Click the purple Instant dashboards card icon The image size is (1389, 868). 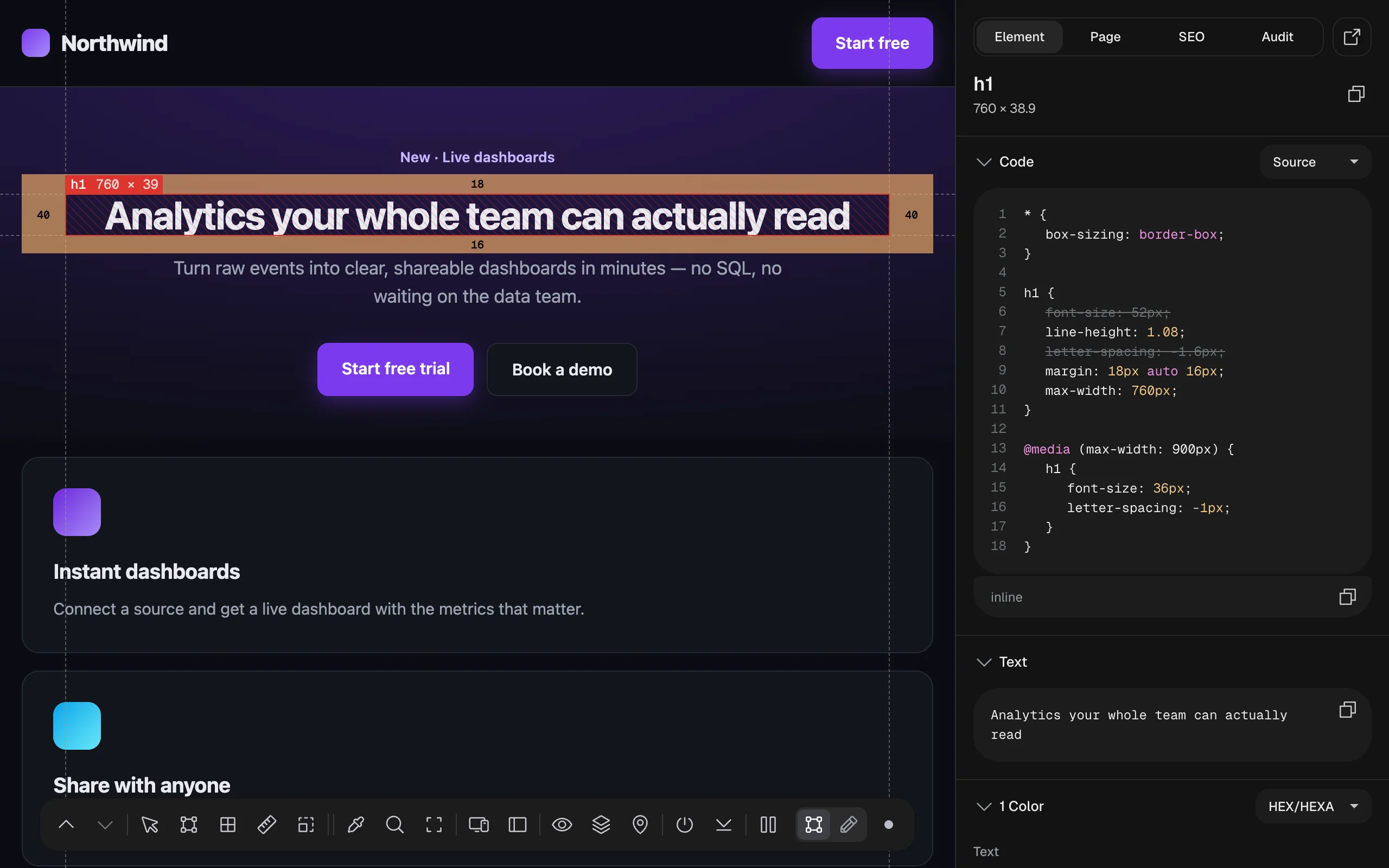point(77,512)
